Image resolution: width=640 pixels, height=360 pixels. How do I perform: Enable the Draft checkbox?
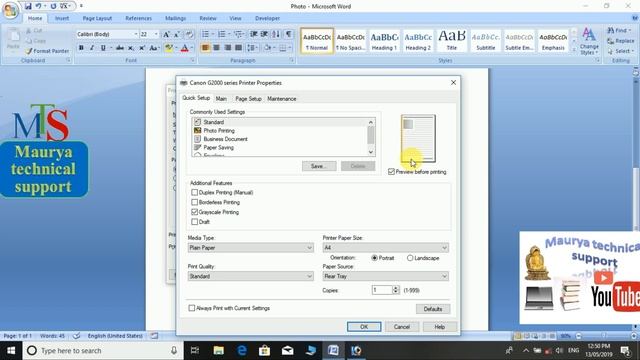[x=195, y=222]
